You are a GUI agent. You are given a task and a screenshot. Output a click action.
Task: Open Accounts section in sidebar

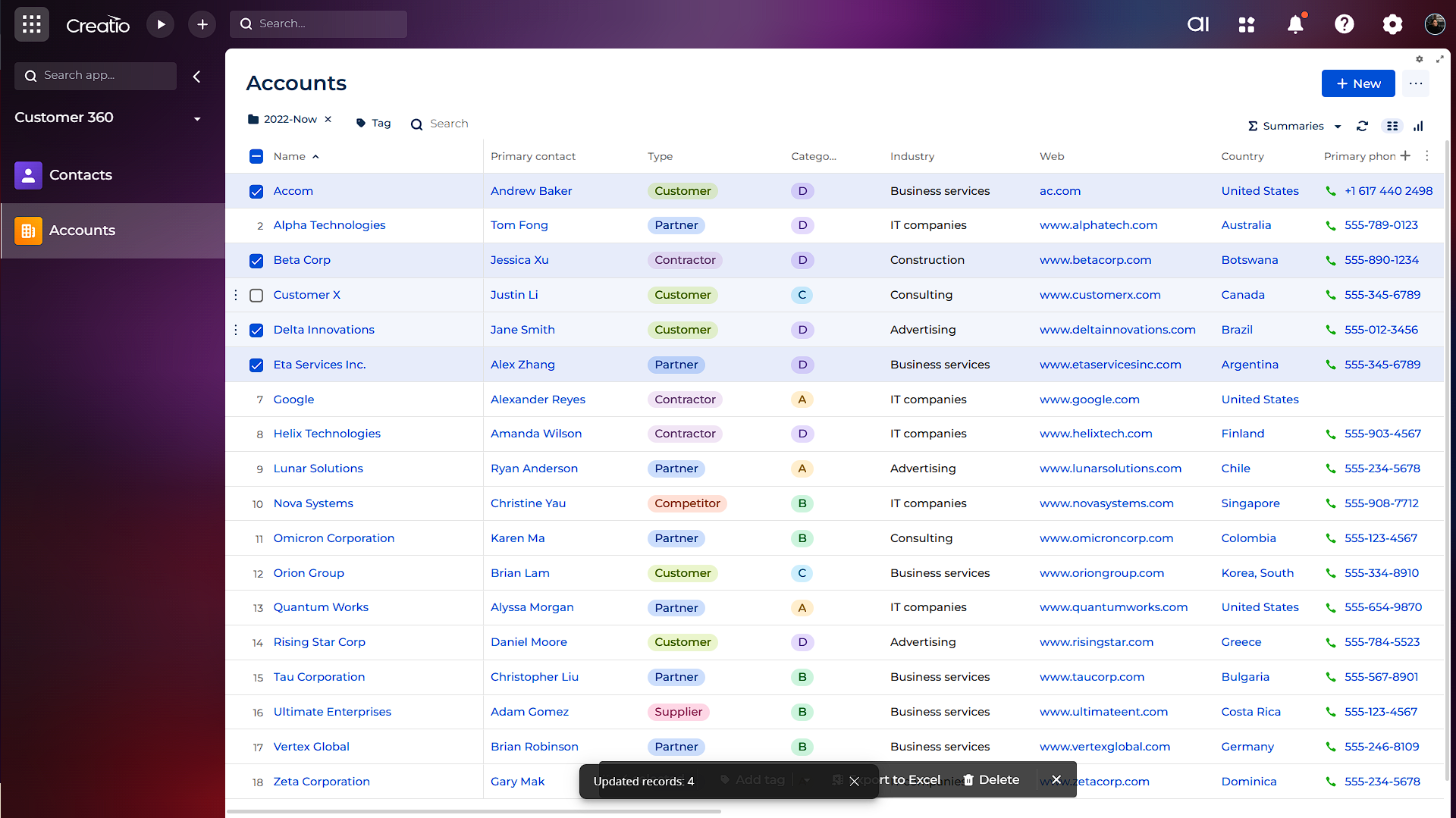click(x=82, y=230)
